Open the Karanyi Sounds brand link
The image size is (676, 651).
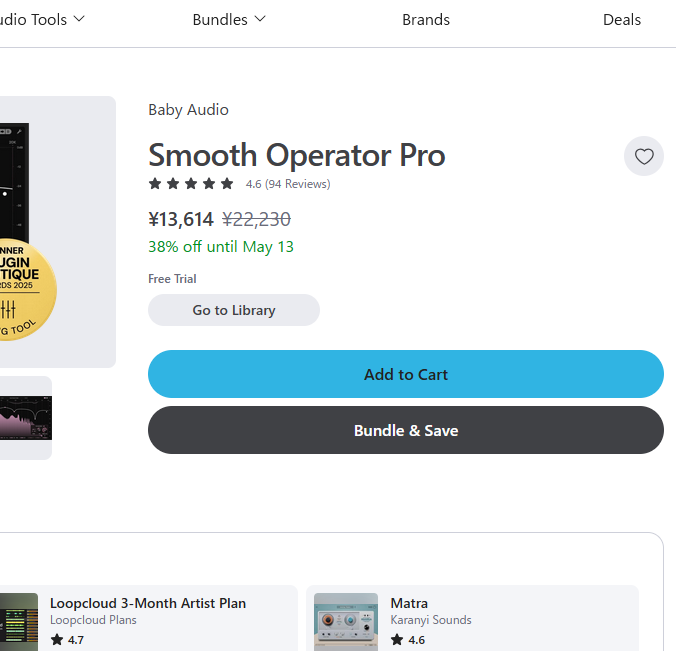coord(431,620)
